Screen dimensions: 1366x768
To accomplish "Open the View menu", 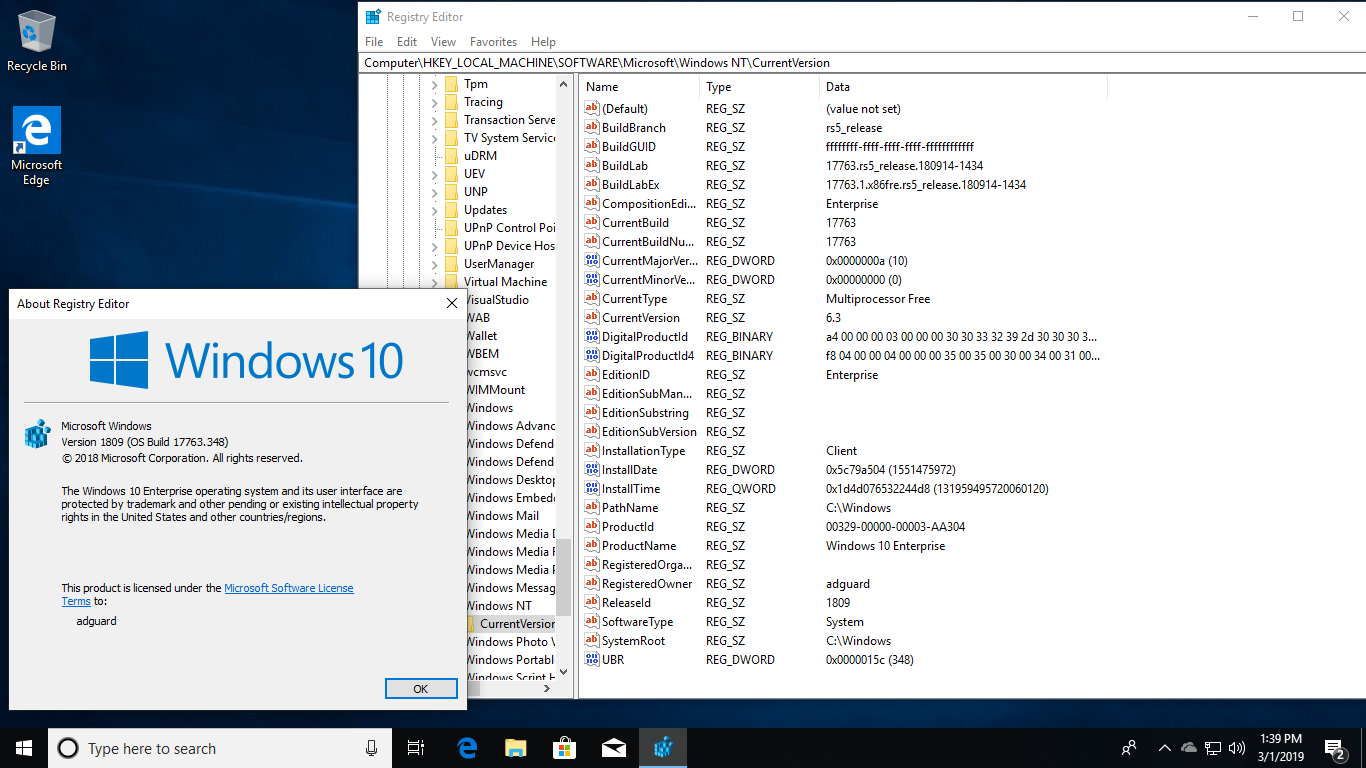I will pyautogui.click(x=443, y=42).
